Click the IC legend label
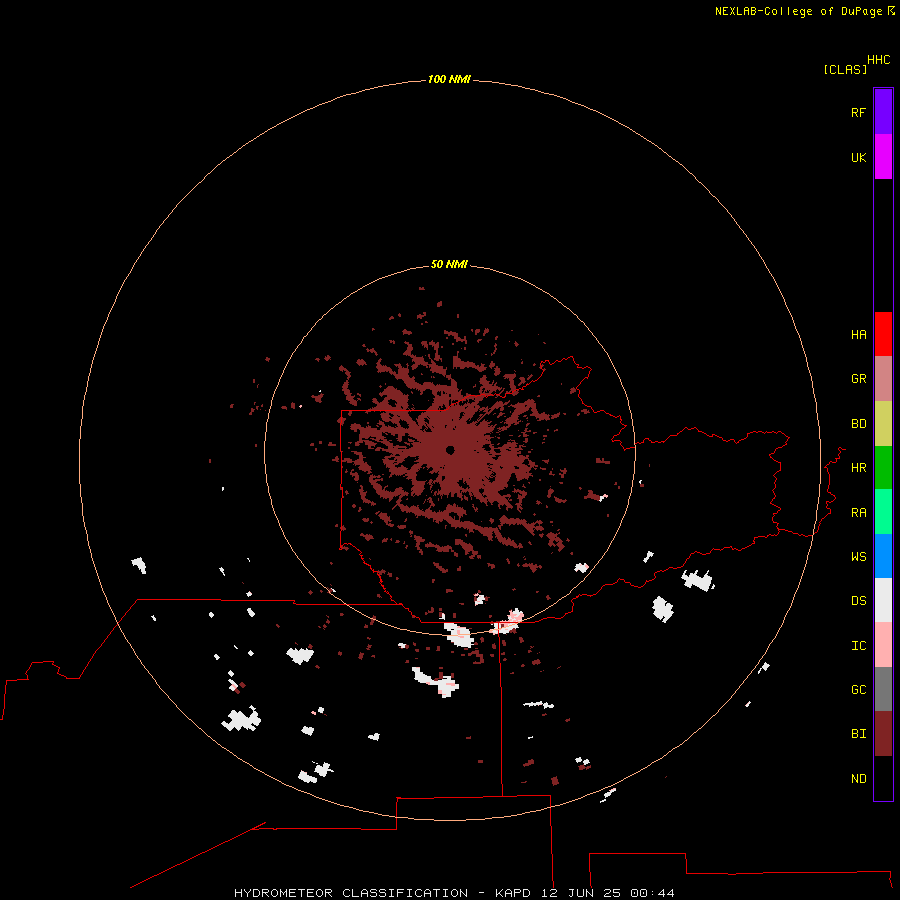This screenshot has width=900, height=900. 858,646
